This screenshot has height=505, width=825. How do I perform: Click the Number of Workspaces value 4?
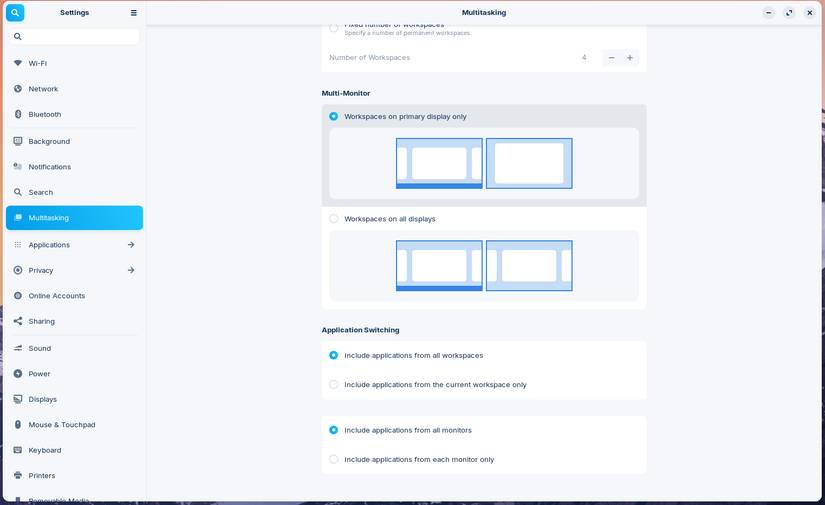click(584, 57)
